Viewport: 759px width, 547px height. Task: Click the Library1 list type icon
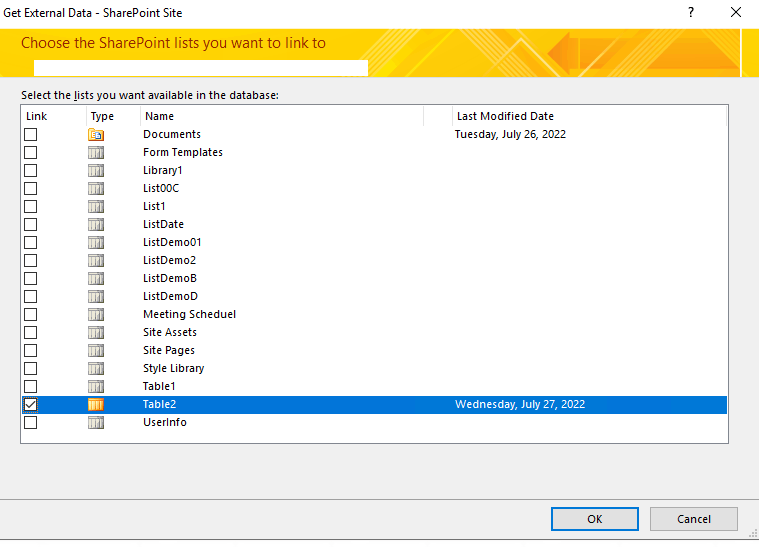(96, 170)
